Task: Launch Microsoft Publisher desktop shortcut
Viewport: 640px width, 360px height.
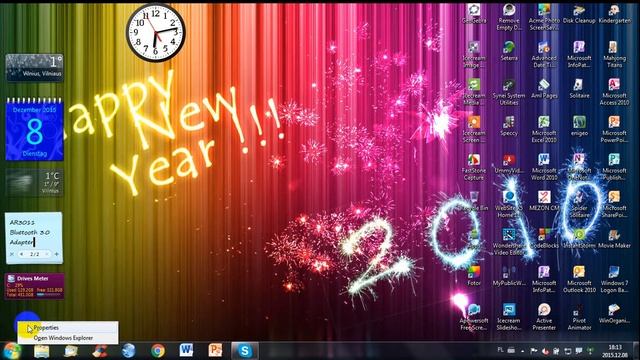Action: pos(614,167)
